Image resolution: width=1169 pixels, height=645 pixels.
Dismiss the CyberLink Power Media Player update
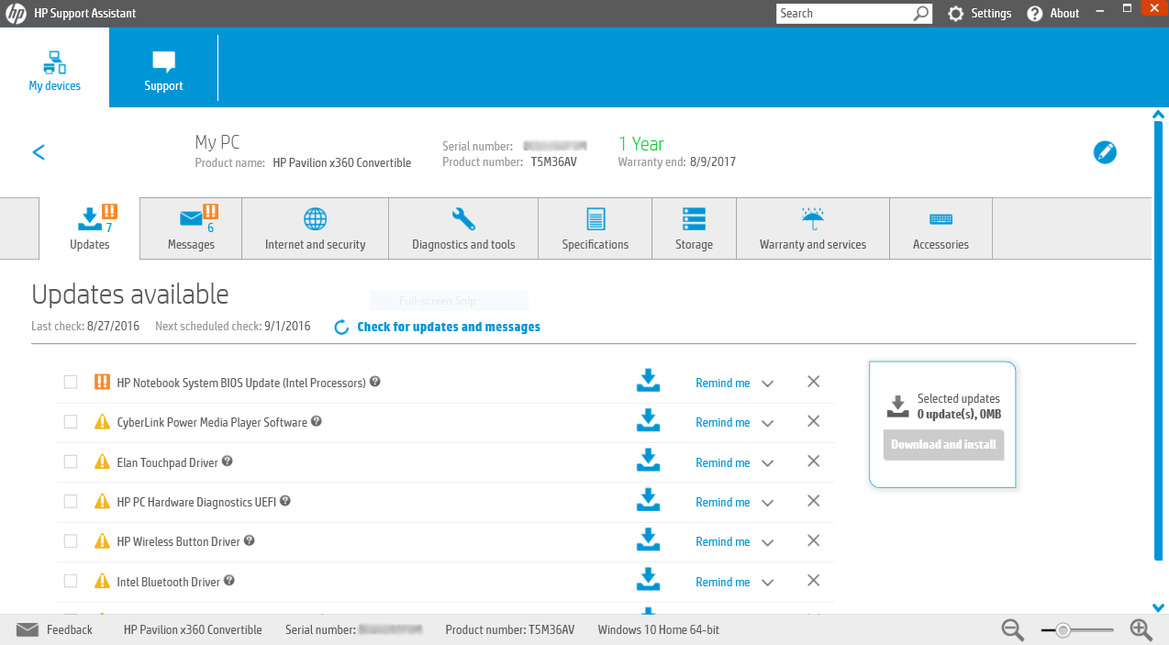tap(813, 421)
